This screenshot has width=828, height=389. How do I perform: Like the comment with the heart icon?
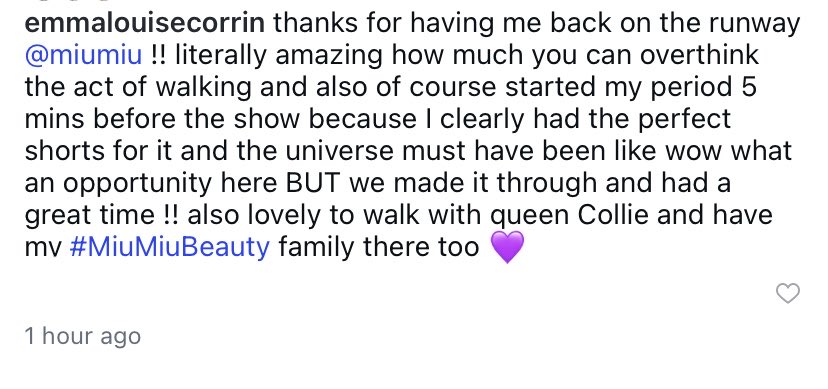click(787, 293)
